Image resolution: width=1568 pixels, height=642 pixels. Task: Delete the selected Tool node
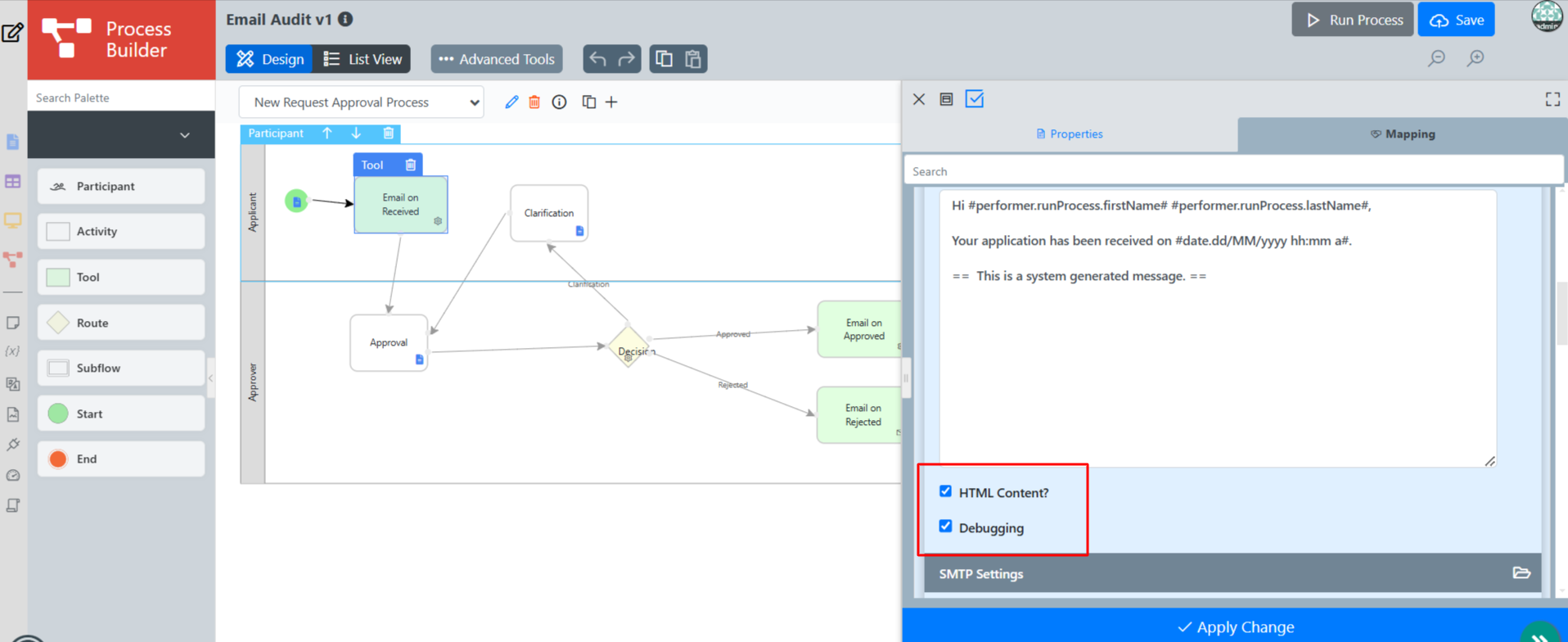coord(411,165)
